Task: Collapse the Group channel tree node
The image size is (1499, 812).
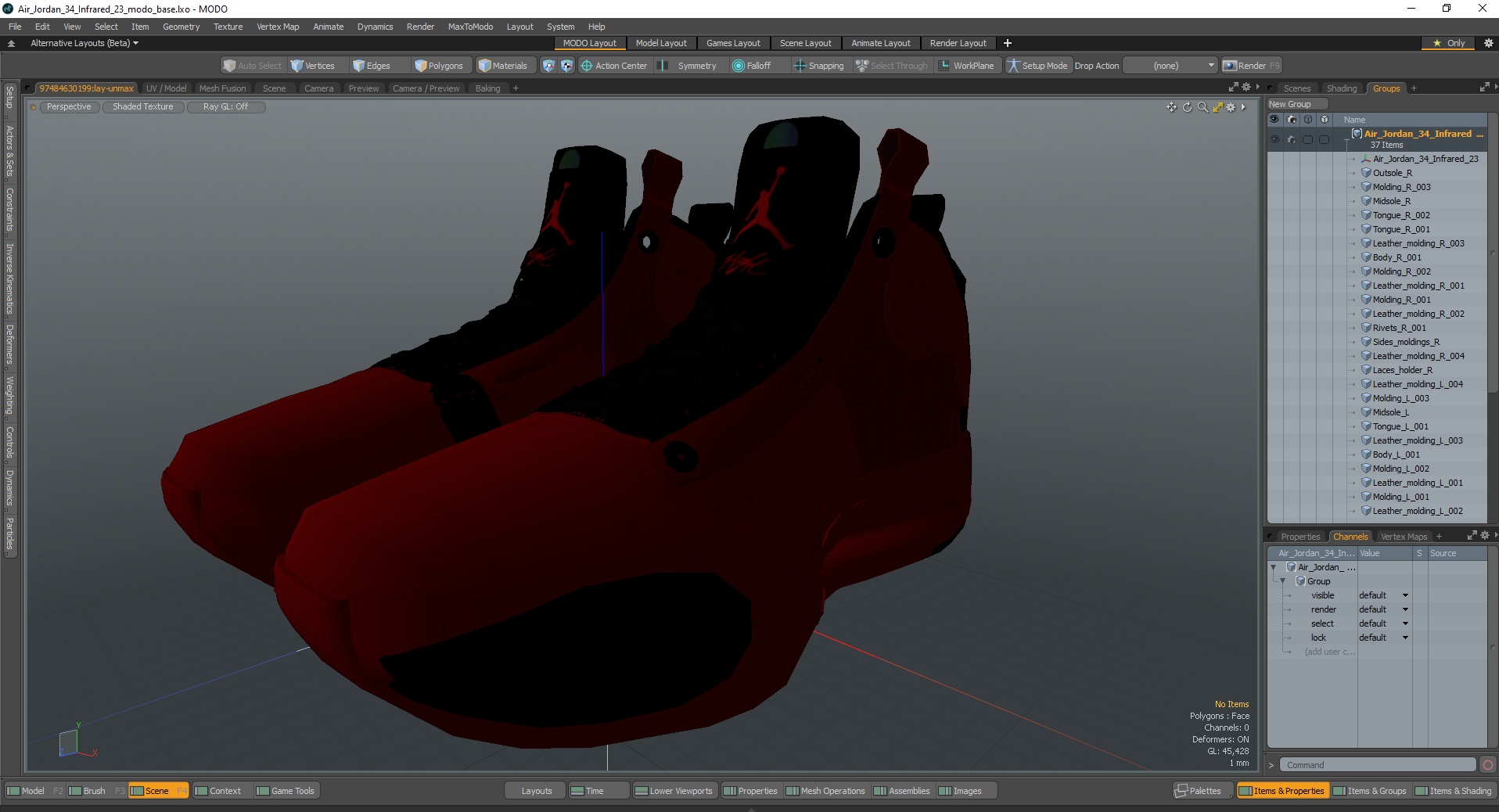Action: 1283,581
